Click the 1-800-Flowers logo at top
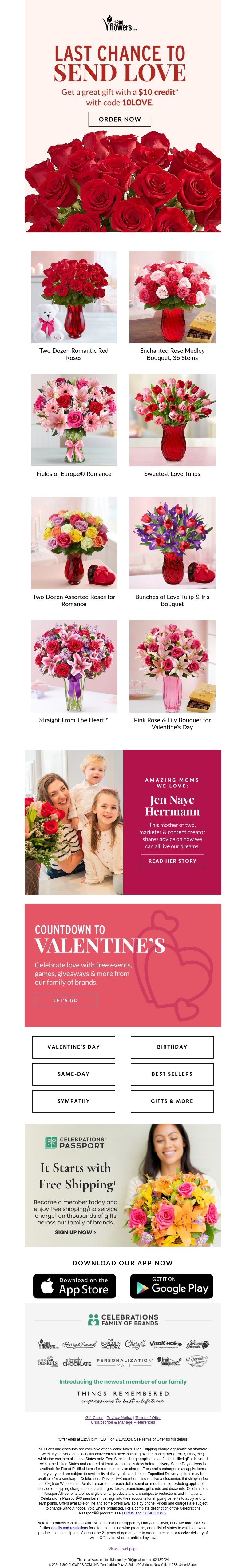Viewport: 246px width, 1568px height. point(120,24)
